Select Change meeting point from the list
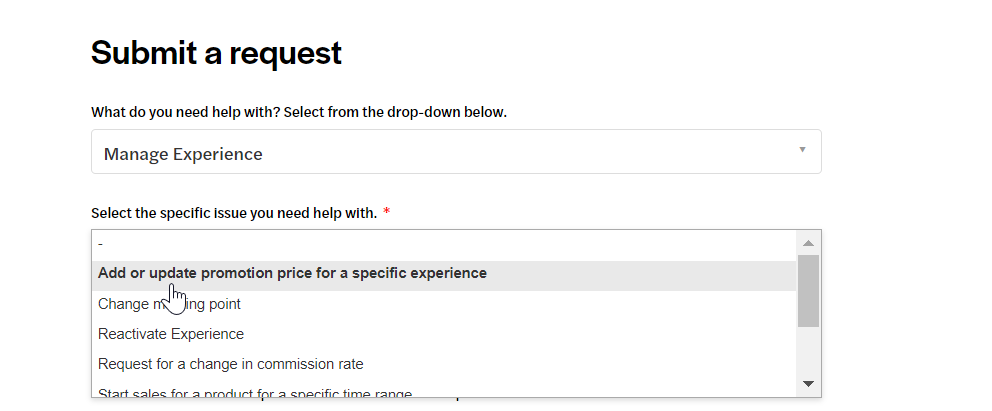The width and height of the screenshot is (992, 411). pos(444,305)
